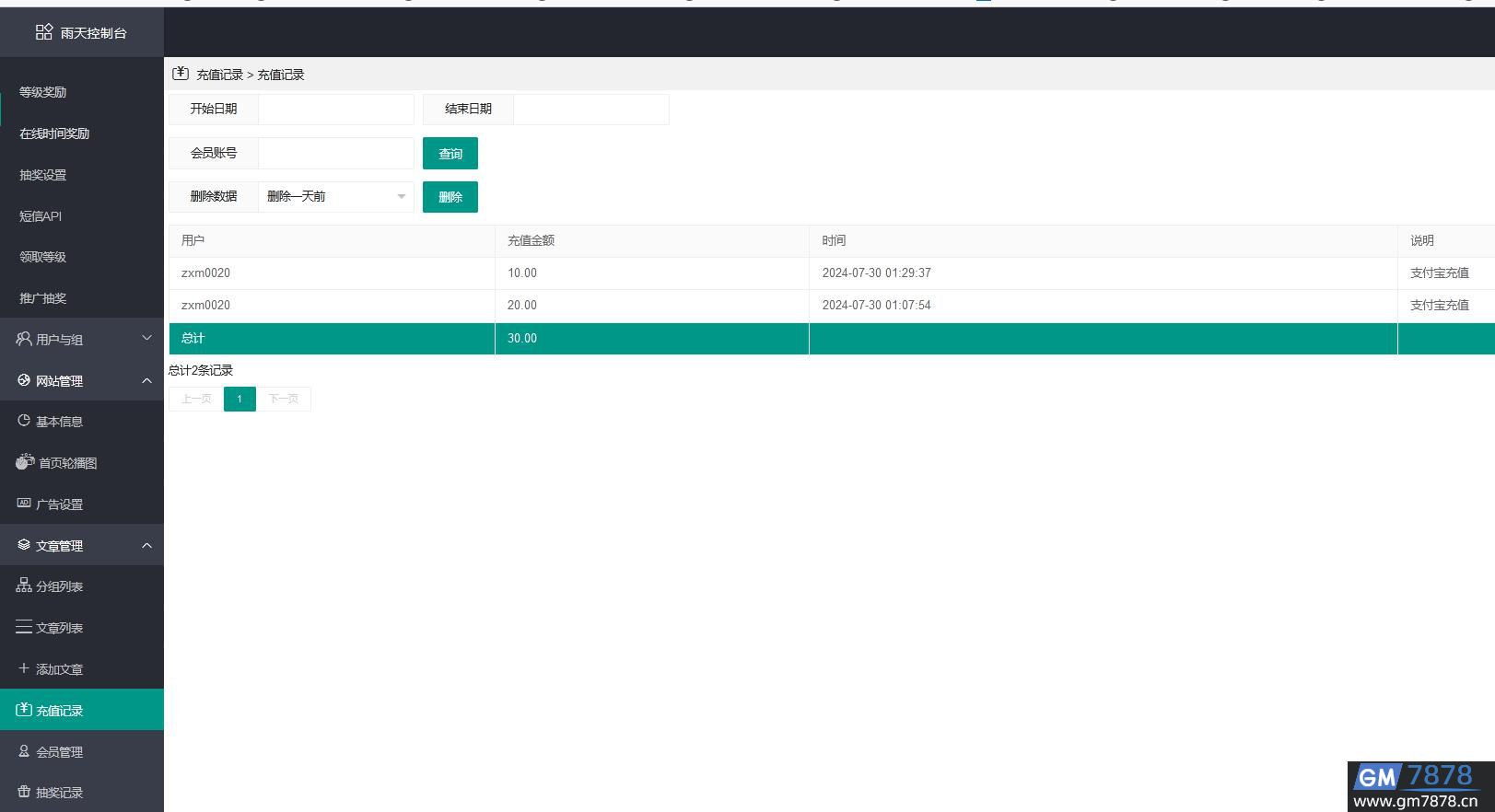Go to page 1 in pagination
Screen dimensions: 1495x812
239,399
